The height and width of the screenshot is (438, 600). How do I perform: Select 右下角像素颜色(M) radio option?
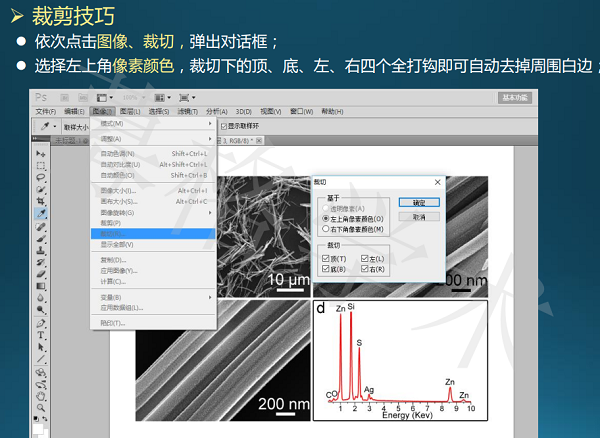pyautogui.click(x=326, y=228)
